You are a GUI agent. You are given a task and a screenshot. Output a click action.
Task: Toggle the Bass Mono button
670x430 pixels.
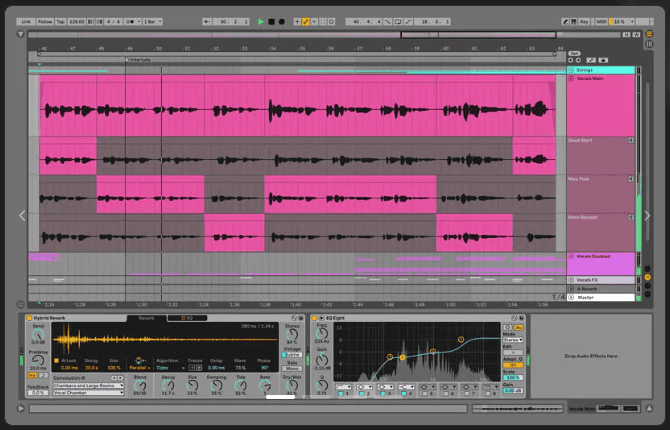pyautogui.click(x=292, y=368)
